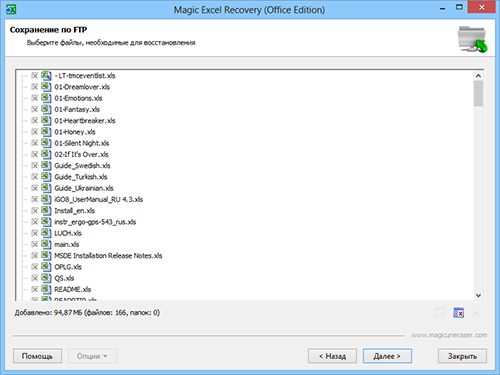Click the file icon beside 01-Honey.xls
The image size is (500, 375).
click(x=46, y=132)
